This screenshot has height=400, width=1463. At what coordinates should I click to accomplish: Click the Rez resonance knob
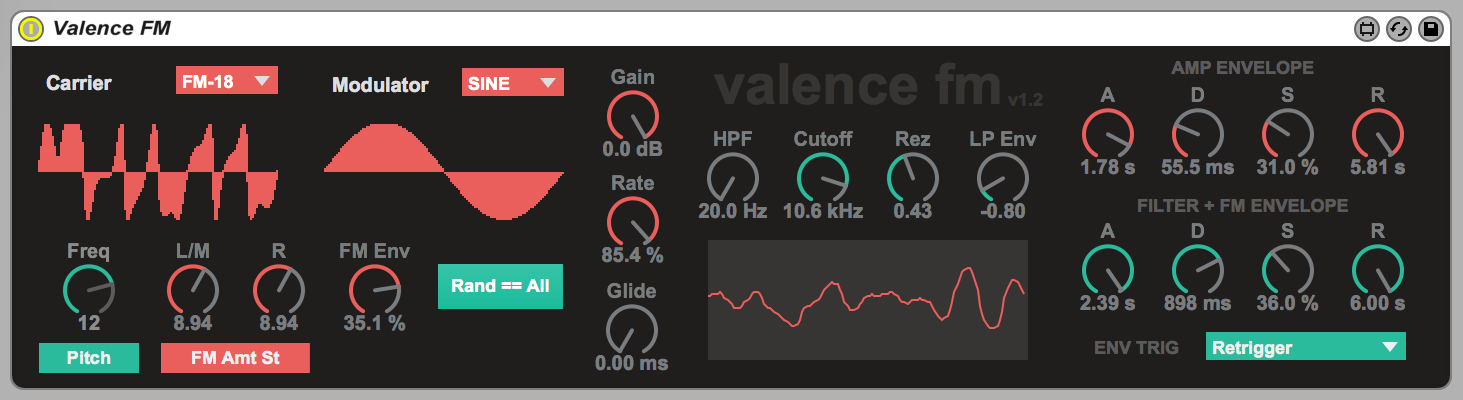(x=912, y=178)
